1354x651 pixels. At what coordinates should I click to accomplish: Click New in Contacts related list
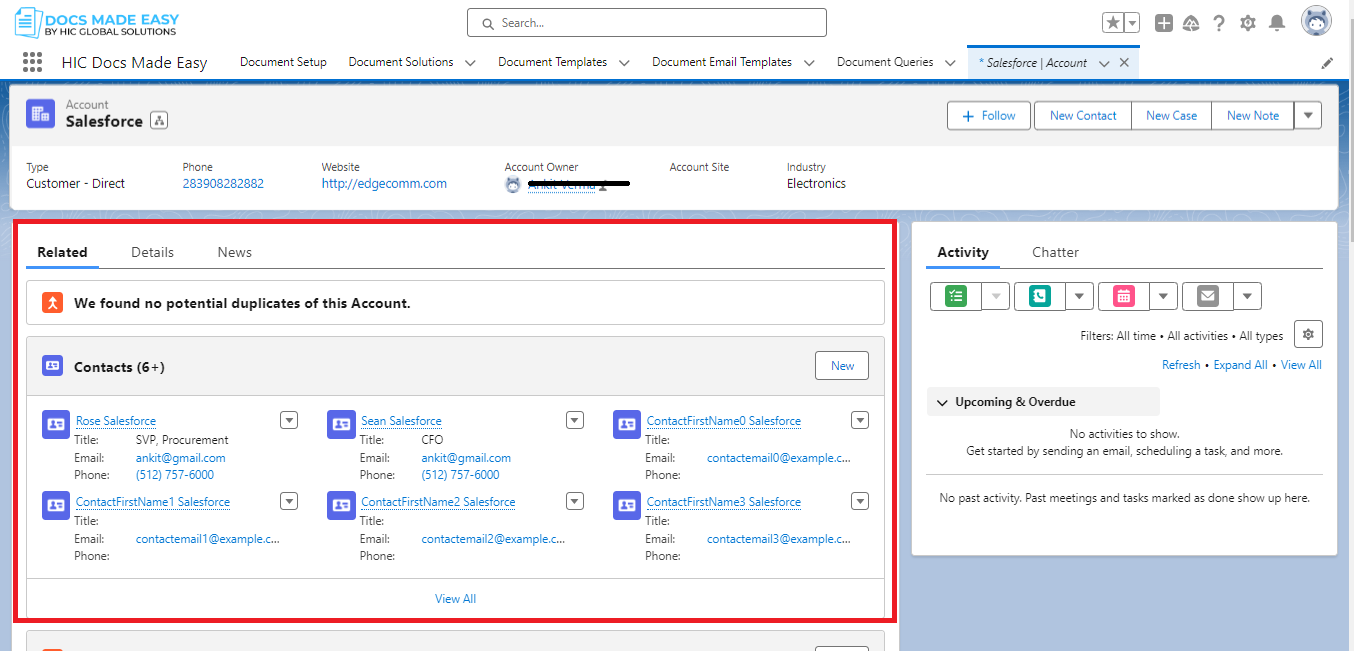pos(842,366)
